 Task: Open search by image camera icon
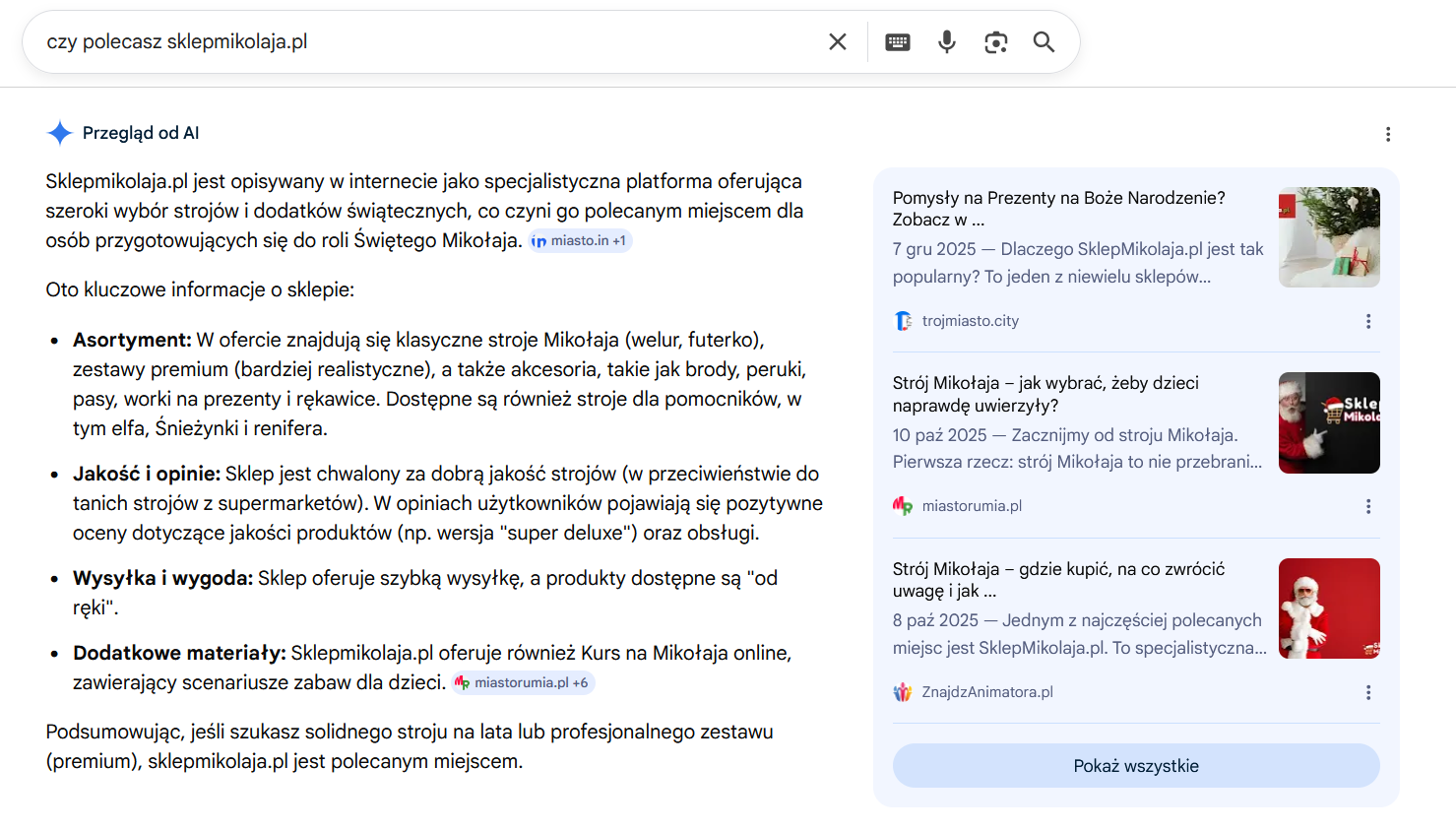click(996, 41)
